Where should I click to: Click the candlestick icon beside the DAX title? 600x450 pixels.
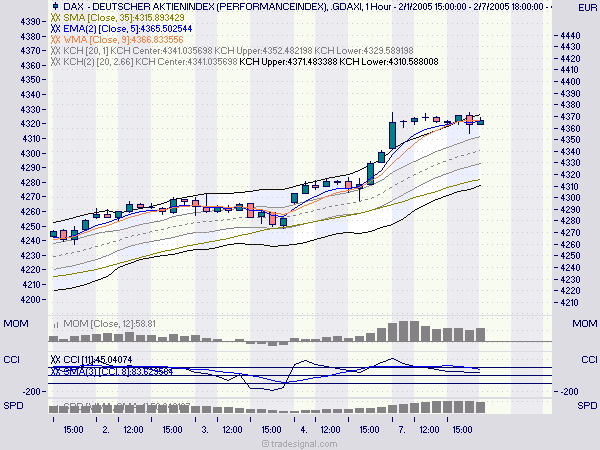click(x=55, y=7)
